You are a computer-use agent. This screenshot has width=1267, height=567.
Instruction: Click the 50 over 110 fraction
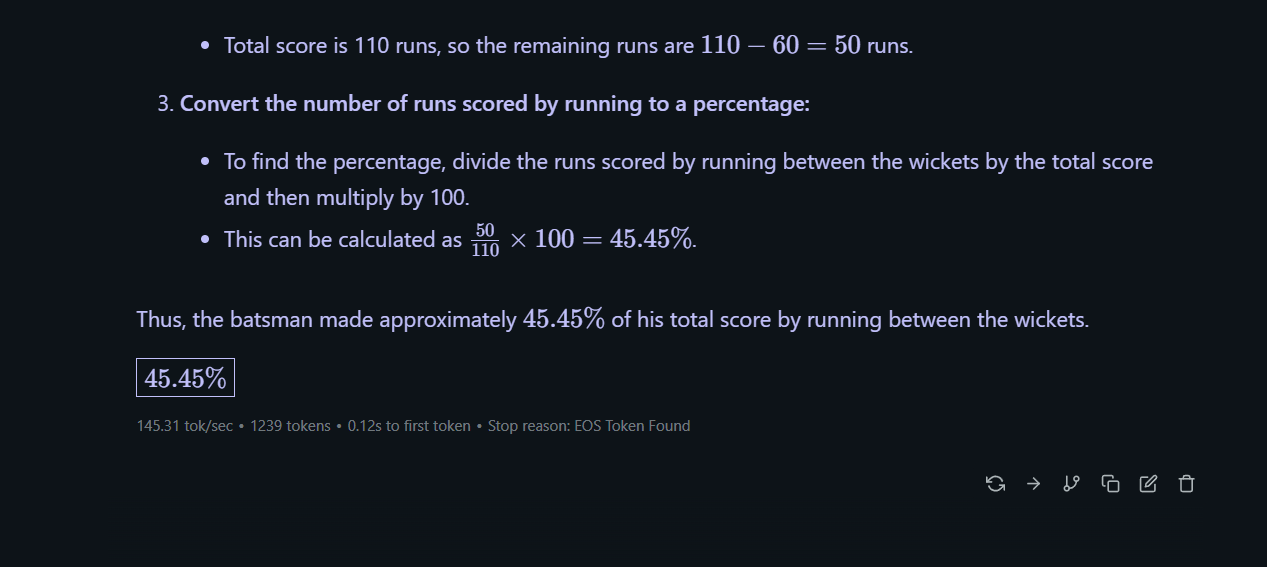point(485,241)
